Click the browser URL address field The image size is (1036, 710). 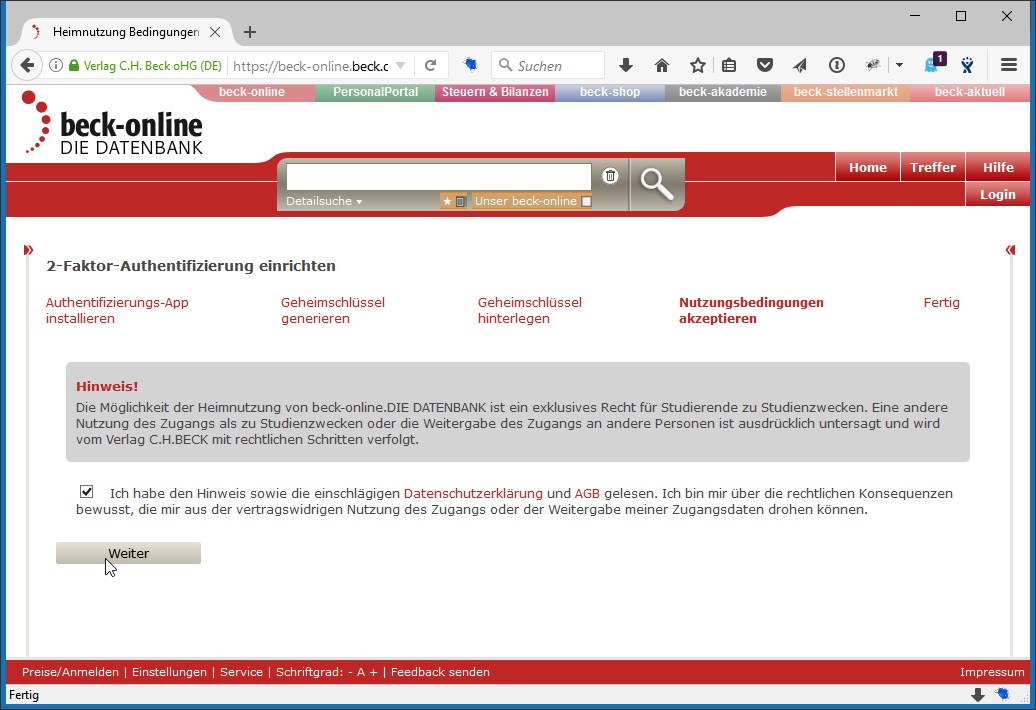click(x=311, y=65)
